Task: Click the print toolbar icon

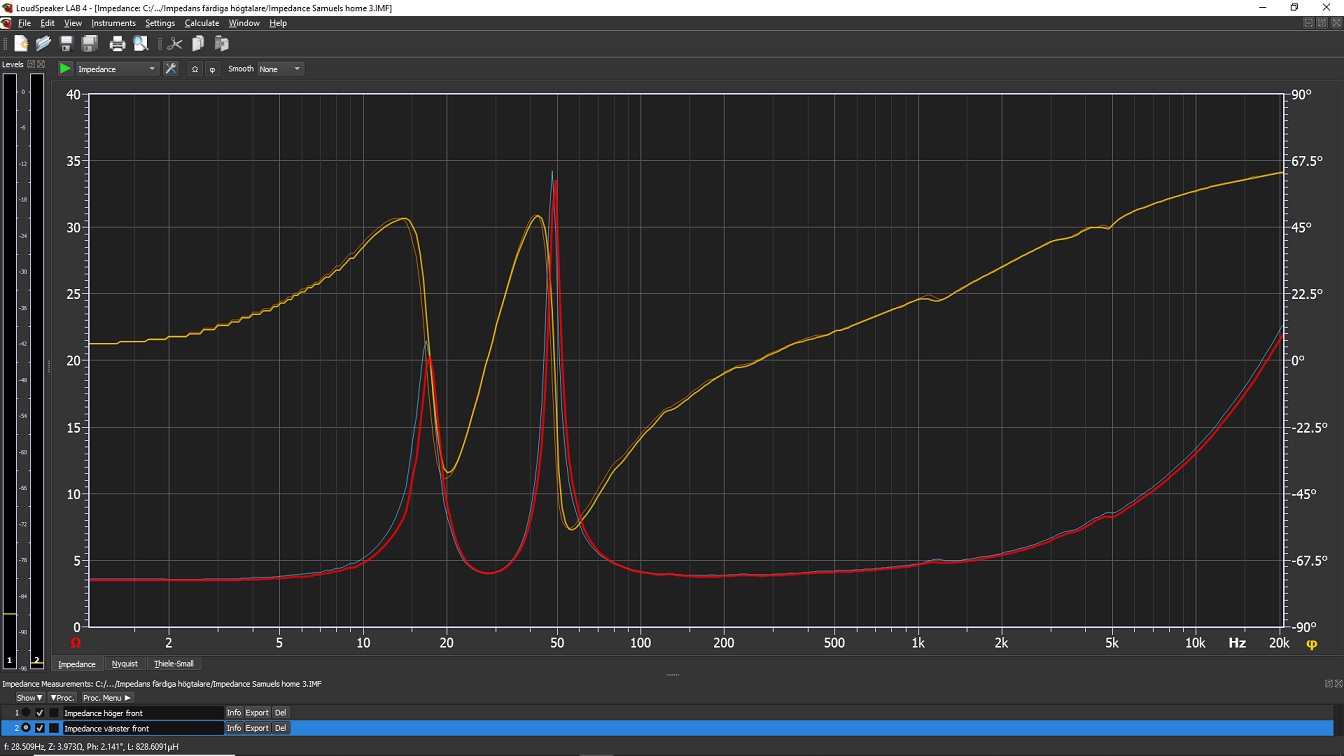Action: [117, 44]
